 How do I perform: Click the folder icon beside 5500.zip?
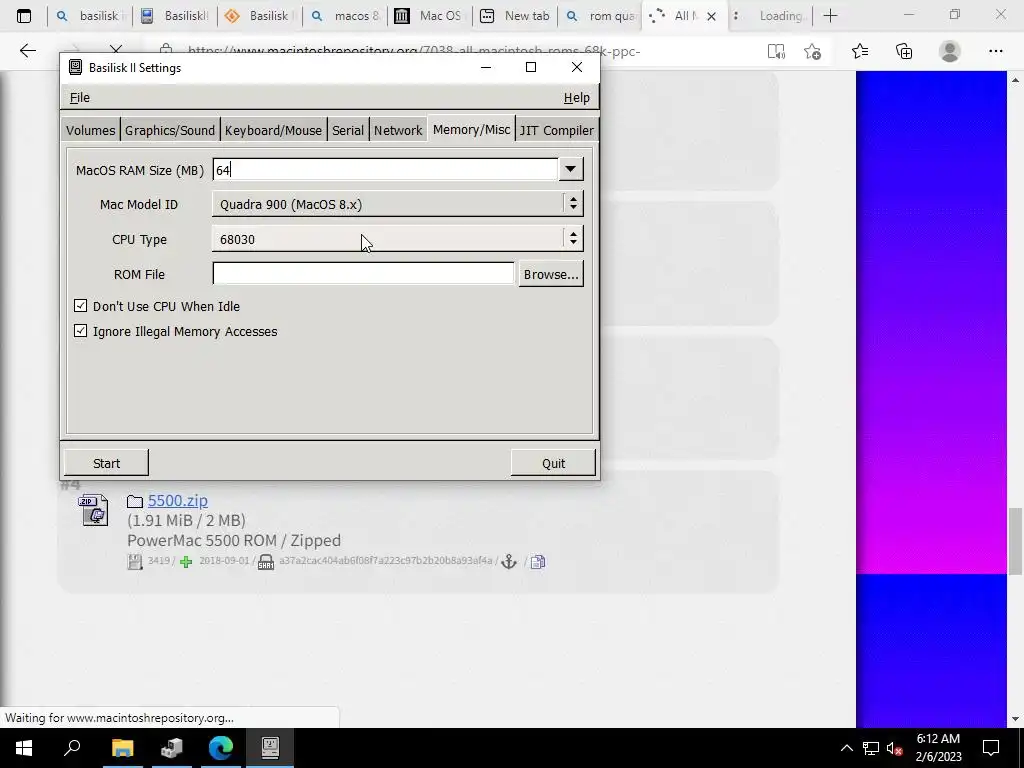coord(135,501)
